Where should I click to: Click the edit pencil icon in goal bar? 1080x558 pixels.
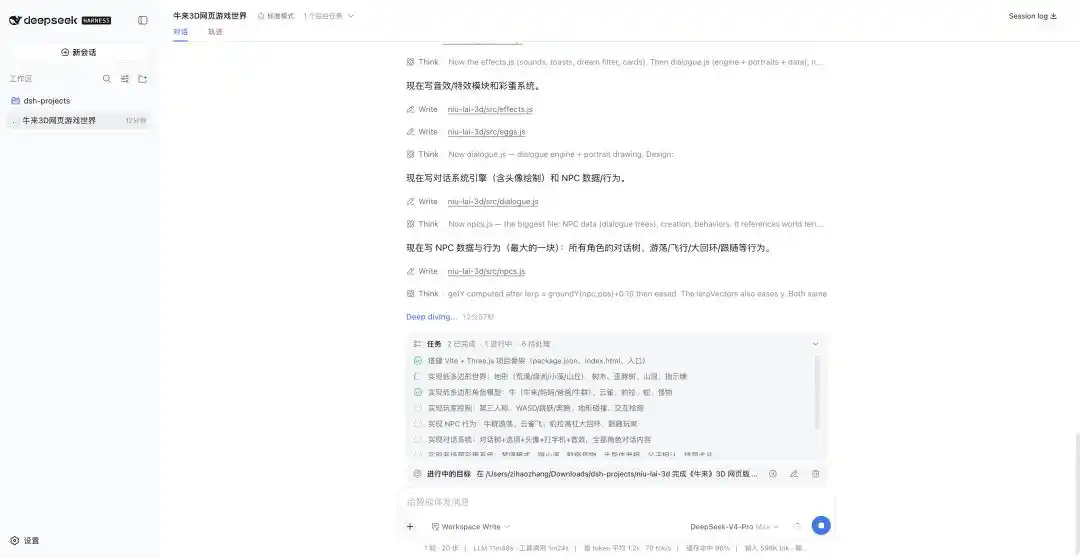794,474
